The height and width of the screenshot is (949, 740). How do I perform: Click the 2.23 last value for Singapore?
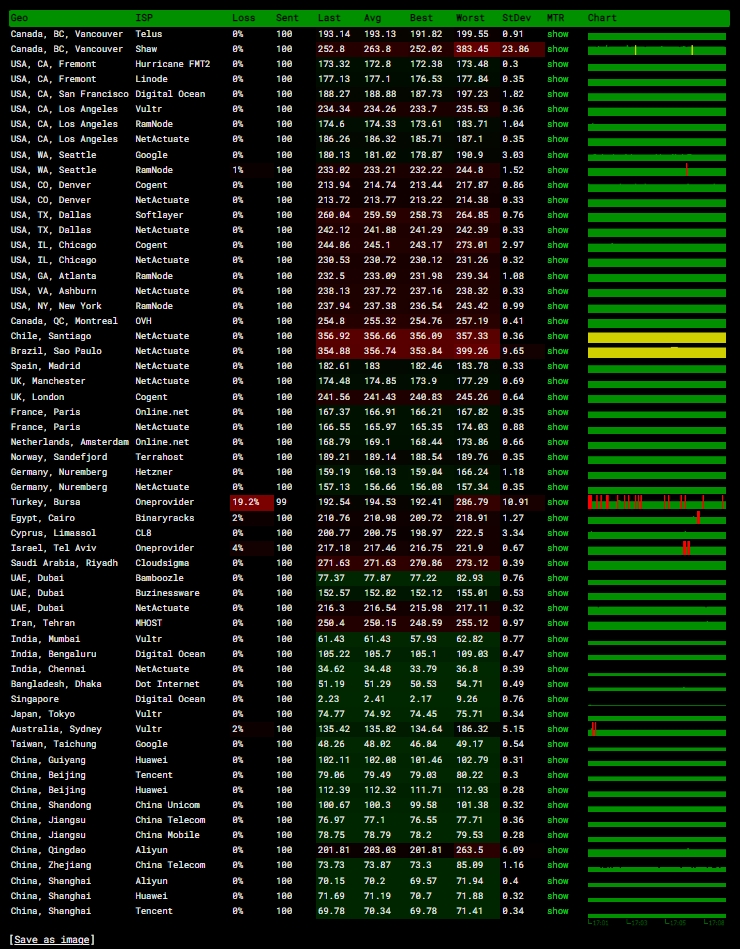[x=329, y=699]
